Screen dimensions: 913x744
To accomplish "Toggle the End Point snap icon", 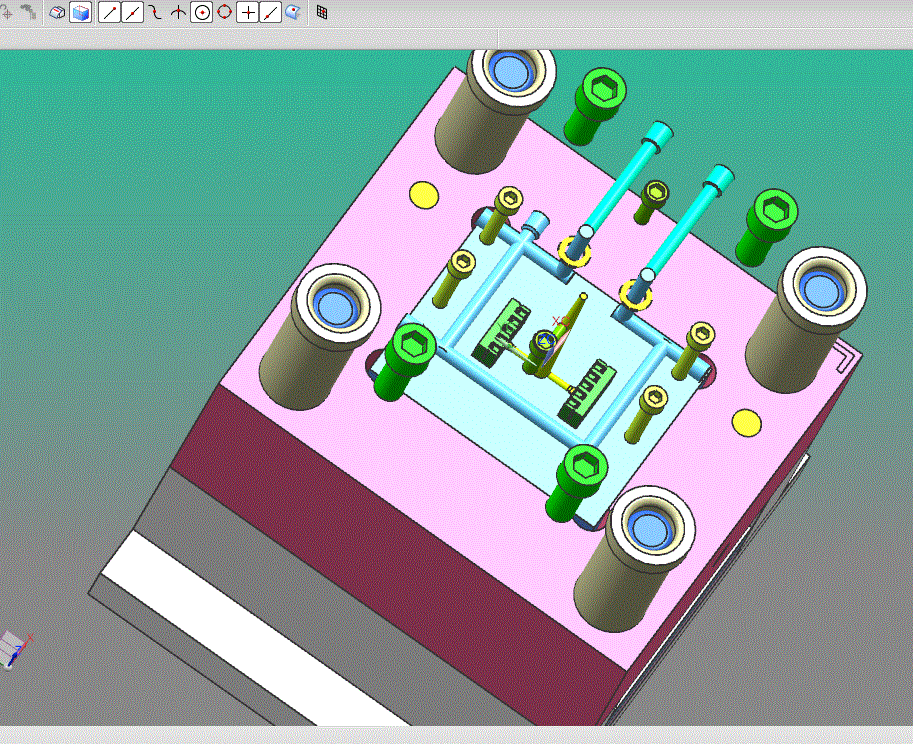I will [x=109, y=12].
